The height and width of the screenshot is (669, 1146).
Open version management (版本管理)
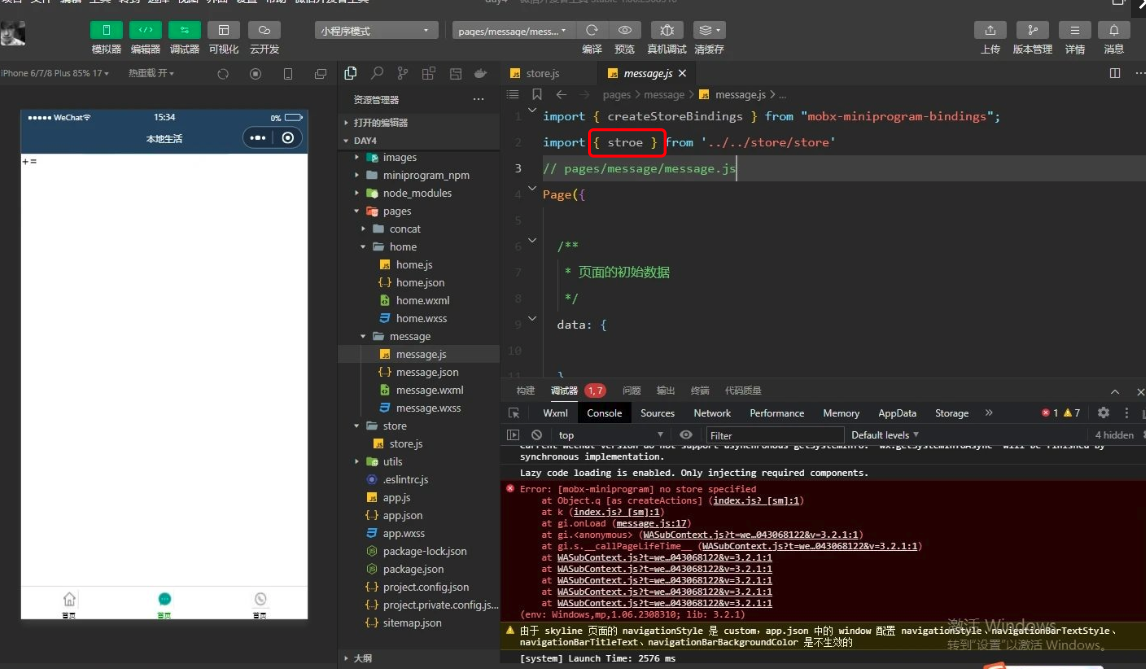1032,30
